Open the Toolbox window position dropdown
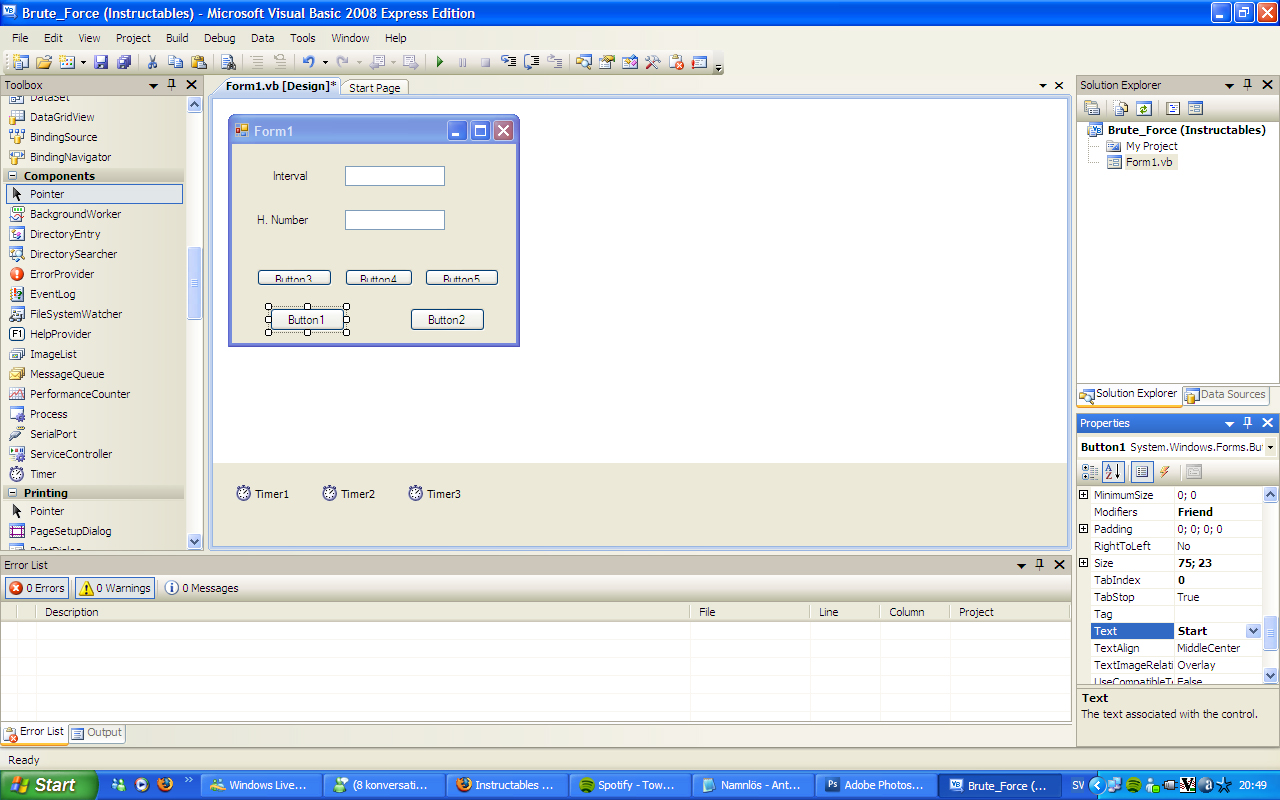 tap(154, 85)
